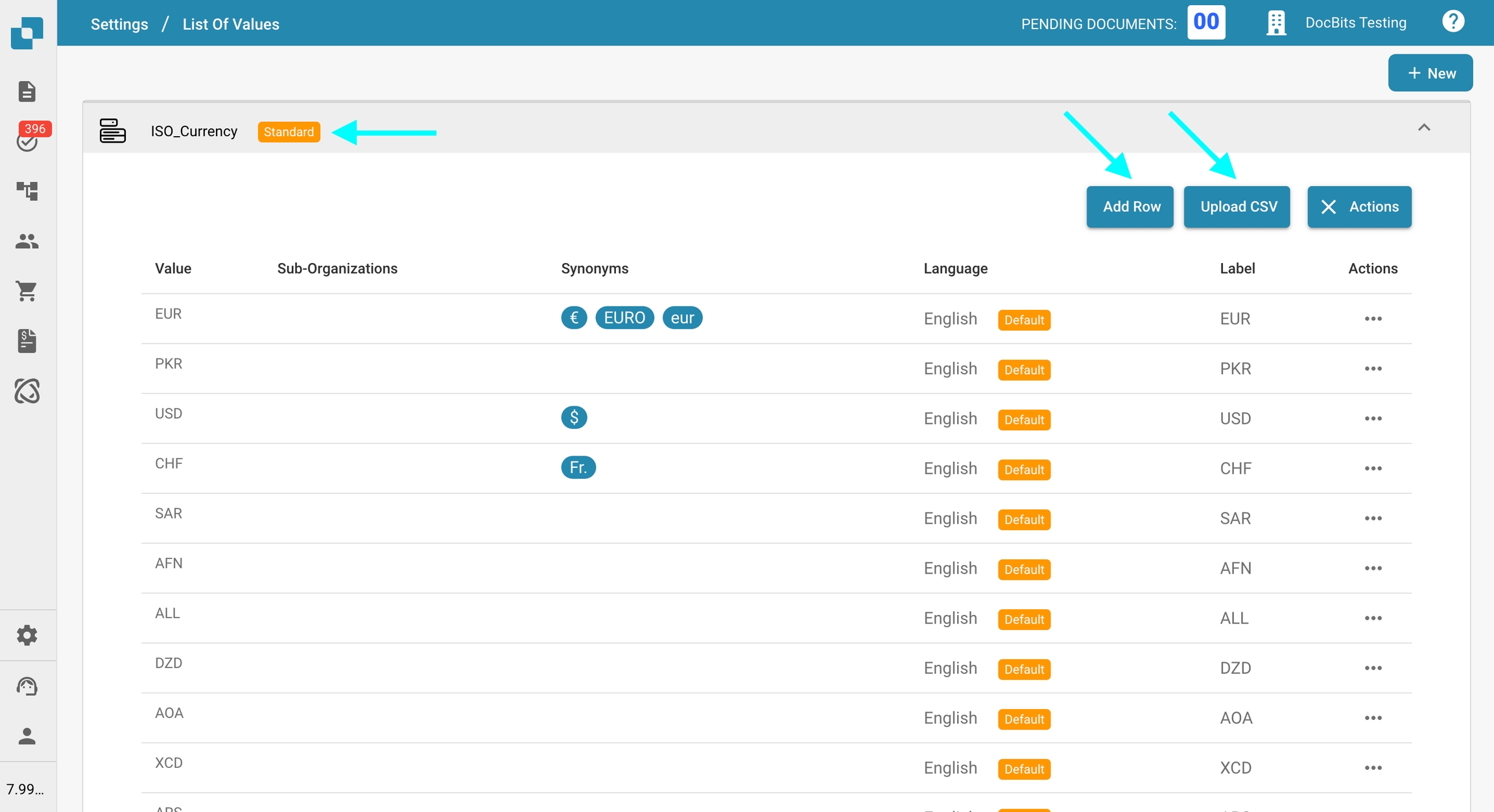
Task: Open the support headset icon
Action: point(27,686)
